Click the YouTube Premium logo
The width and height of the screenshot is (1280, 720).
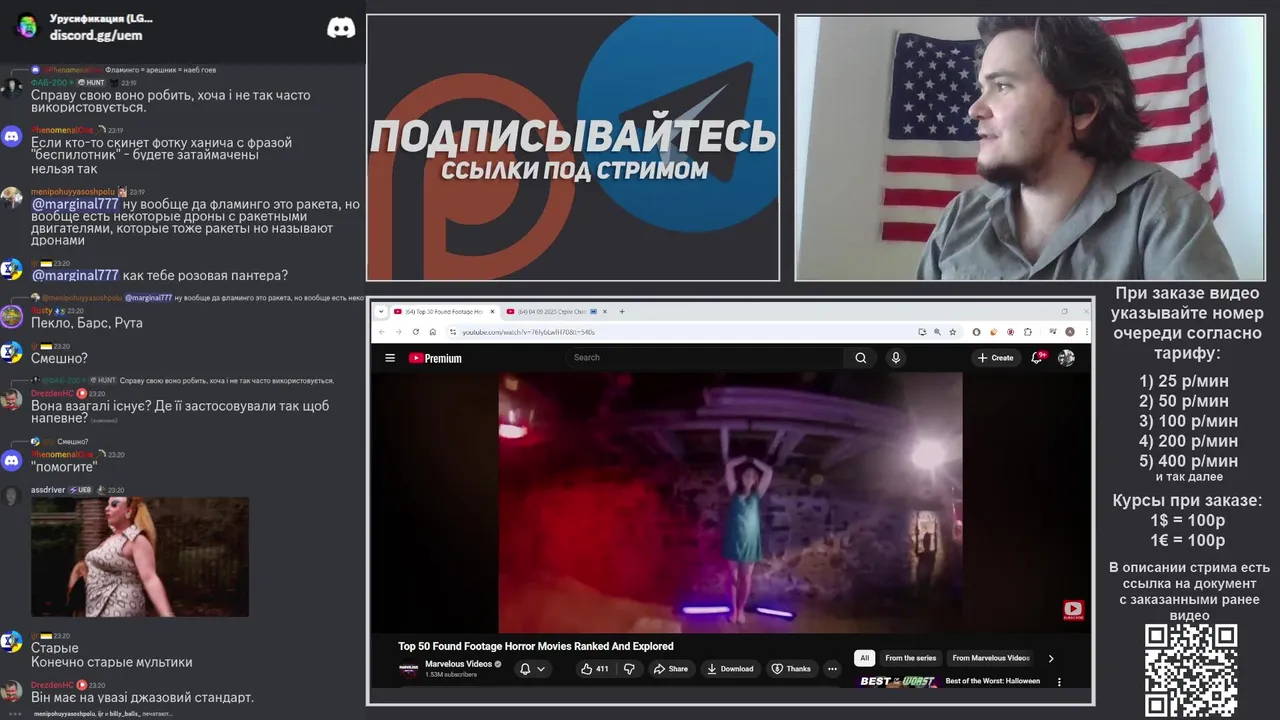point(435,358)
